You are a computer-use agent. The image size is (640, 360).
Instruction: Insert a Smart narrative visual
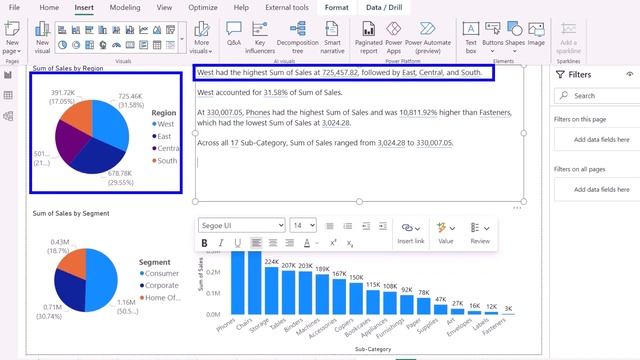tap(332, 38)
